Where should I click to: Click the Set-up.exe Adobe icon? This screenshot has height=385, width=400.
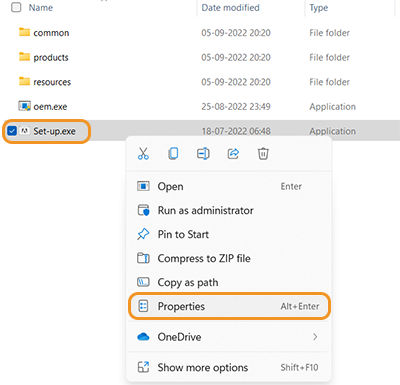point(24,131)
